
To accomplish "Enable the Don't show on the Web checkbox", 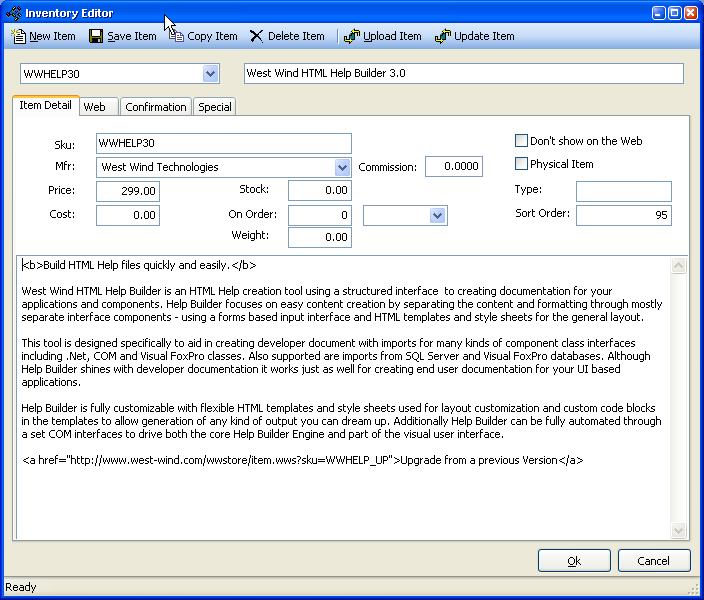I will [521, 141].
